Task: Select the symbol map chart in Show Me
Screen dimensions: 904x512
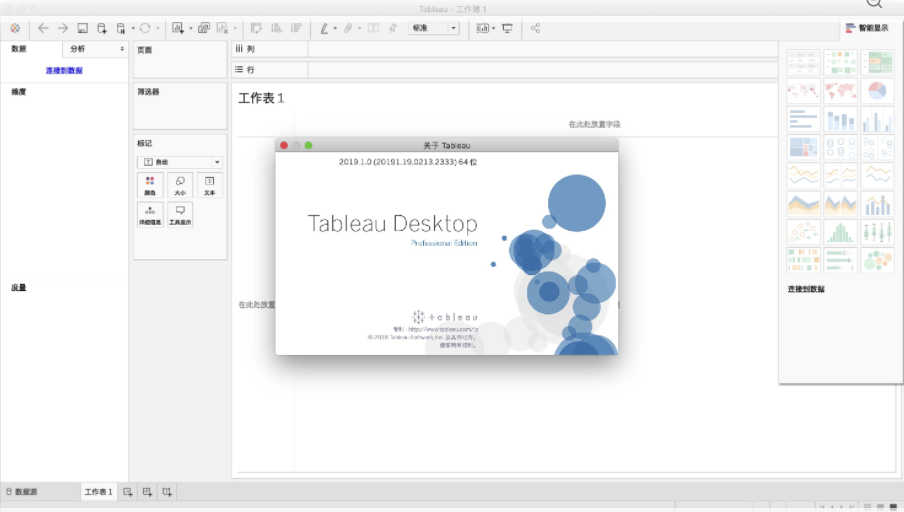Action: [803, 91]
